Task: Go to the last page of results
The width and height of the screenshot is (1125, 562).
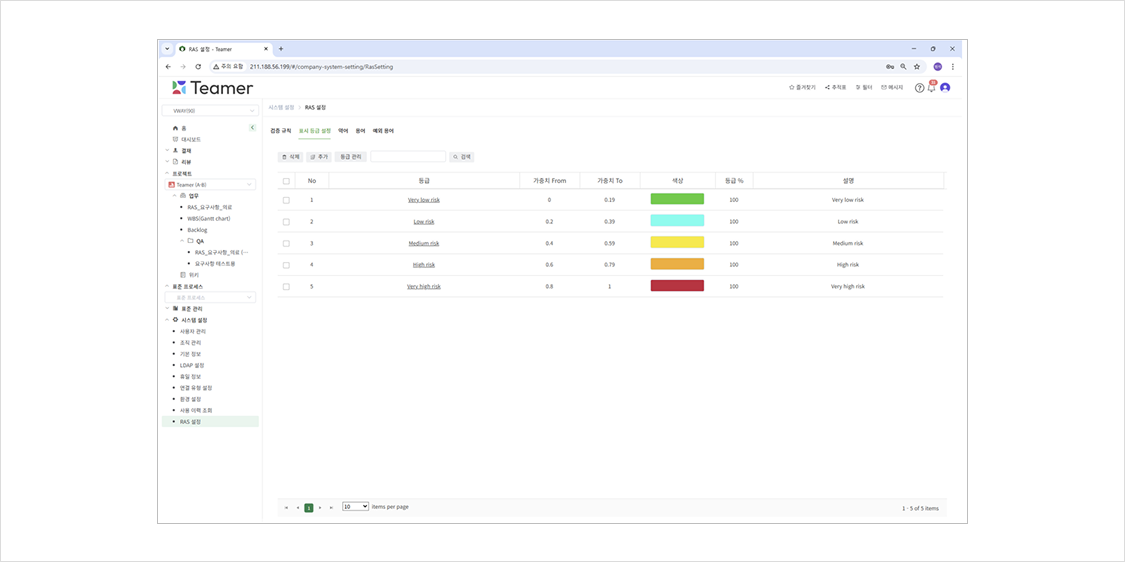Action: pyautogui.click(x=332, y=508)
